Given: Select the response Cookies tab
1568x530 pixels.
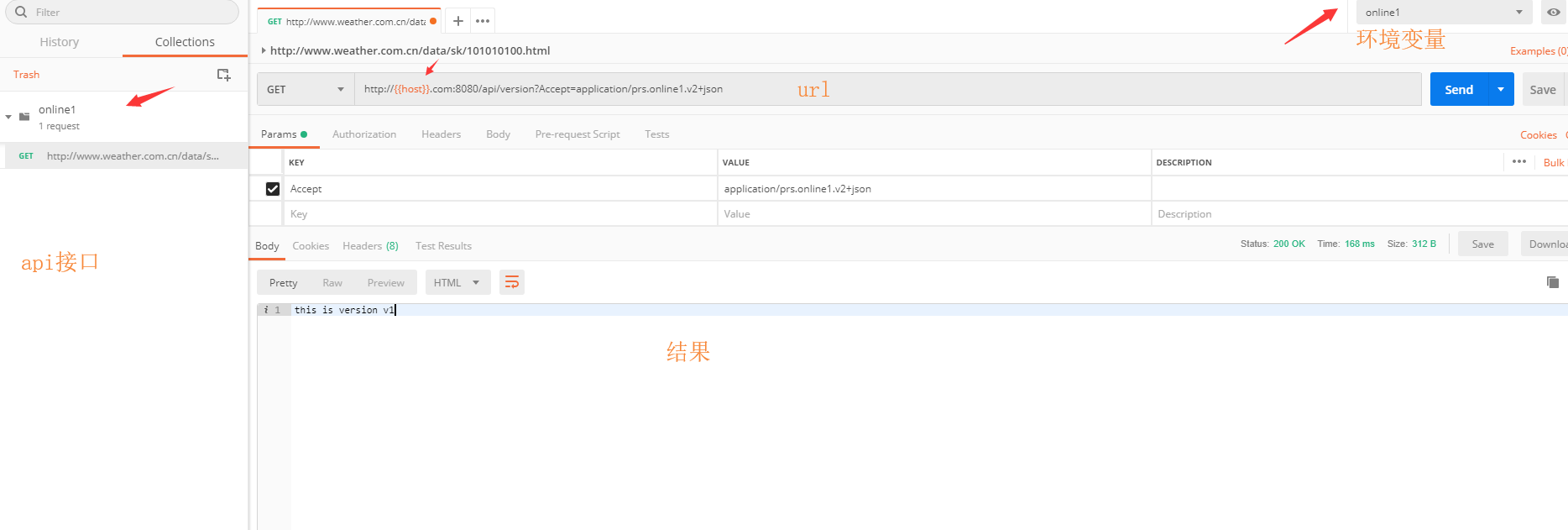Looking at the screenshot, I should click(x=311, y=246).
